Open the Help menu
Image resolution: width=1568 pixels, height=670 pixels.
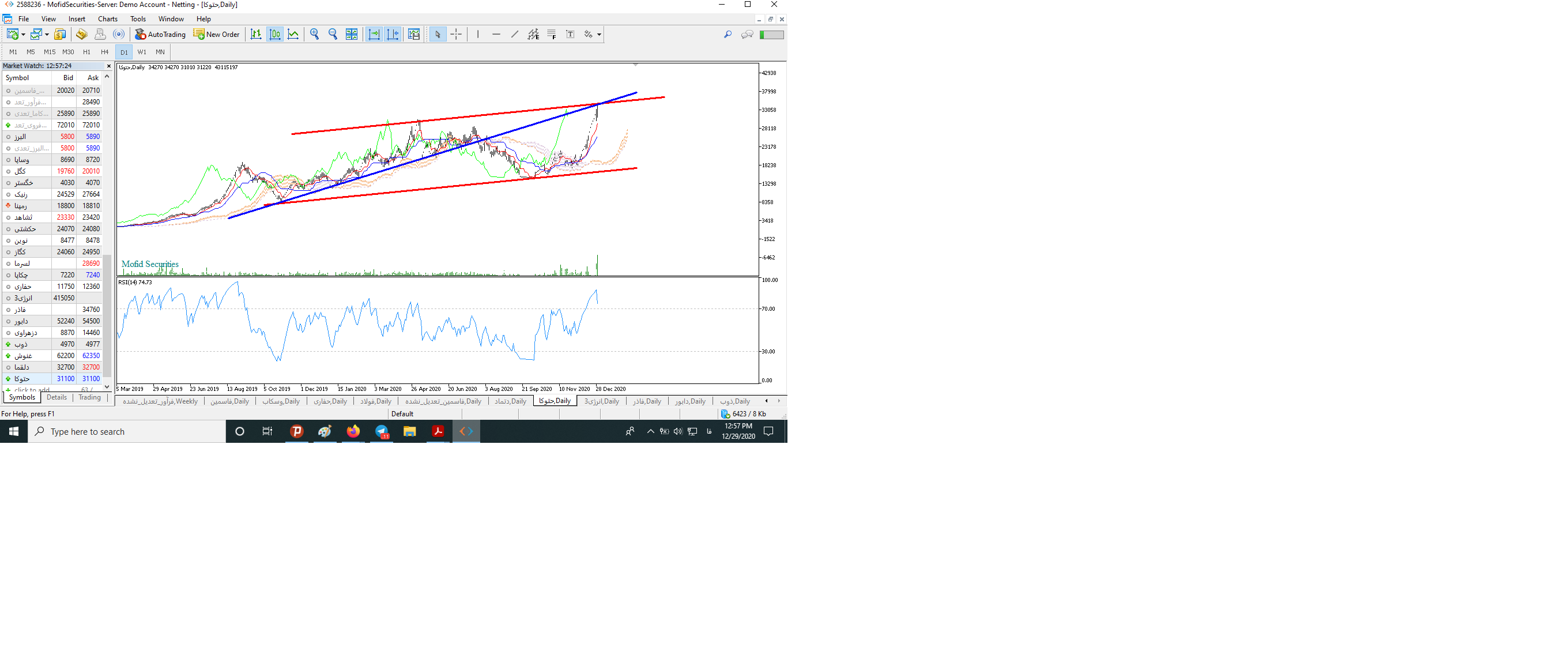coord(203,19)
